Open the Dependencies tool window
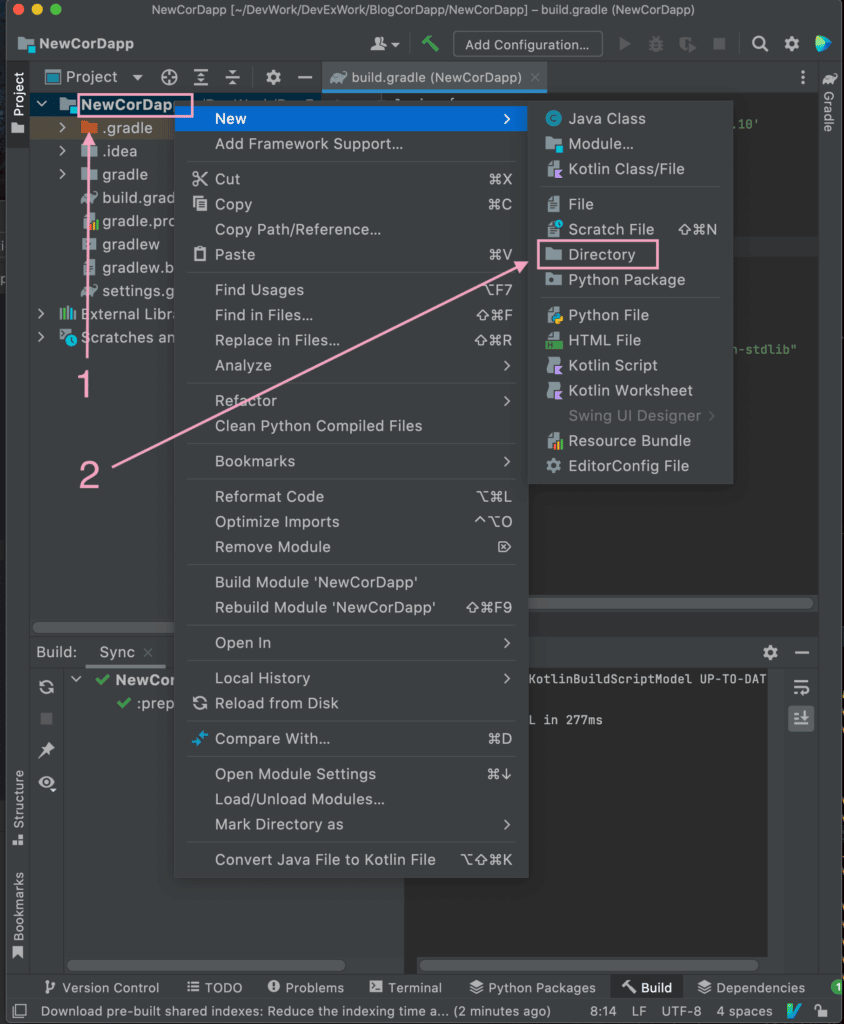 coord(751,987)
